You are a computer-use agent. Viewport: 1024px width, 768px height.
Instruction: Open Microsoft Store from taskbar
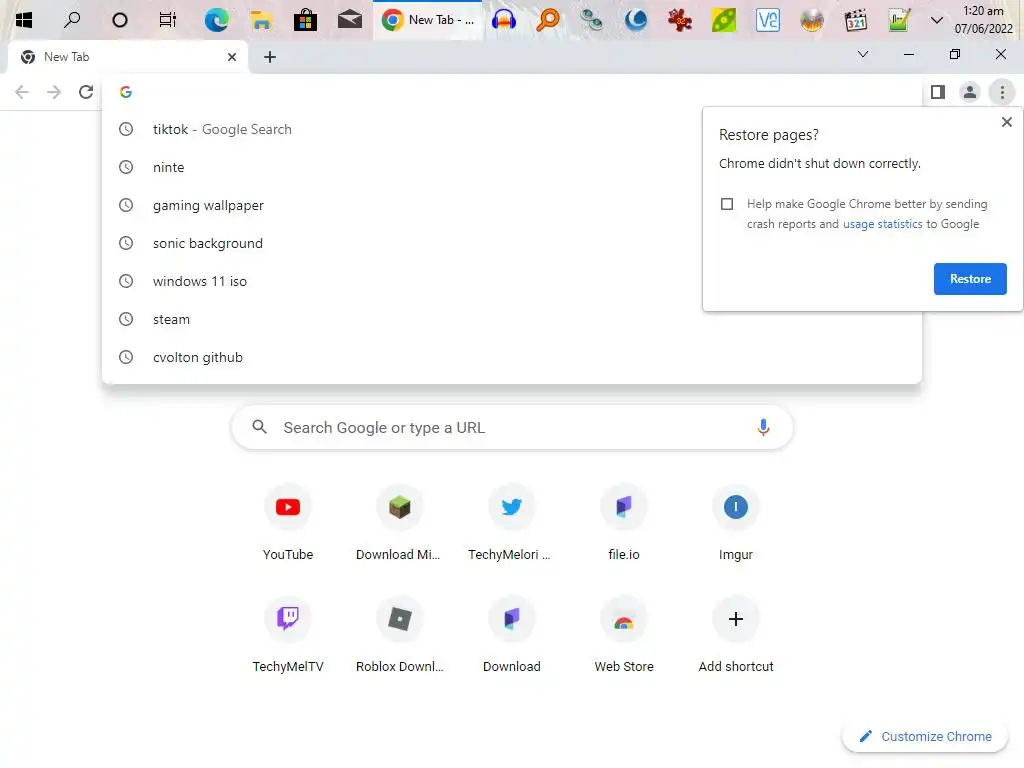pos(305,20)
